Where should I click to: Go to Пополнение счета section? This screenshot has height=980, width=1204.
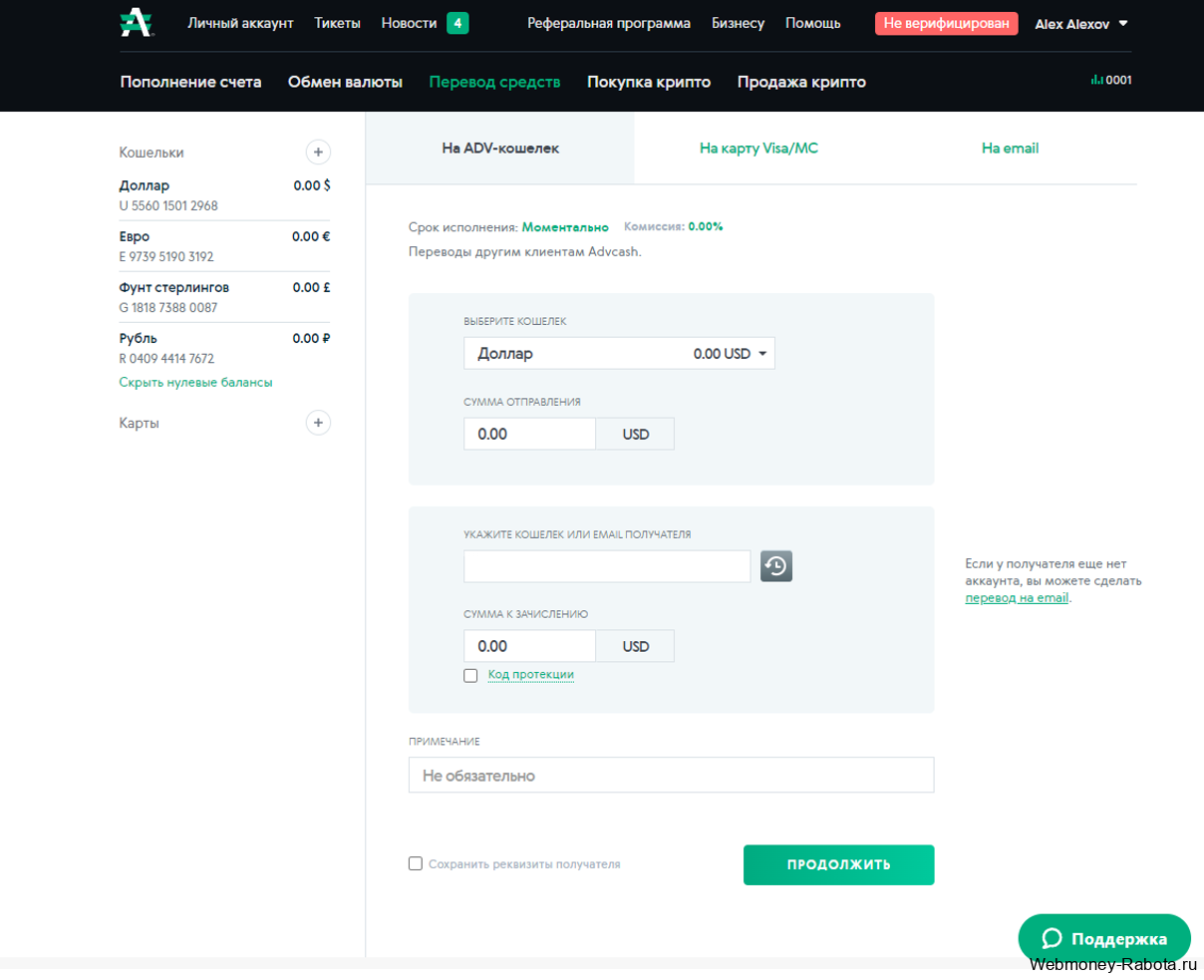[190, 82]
